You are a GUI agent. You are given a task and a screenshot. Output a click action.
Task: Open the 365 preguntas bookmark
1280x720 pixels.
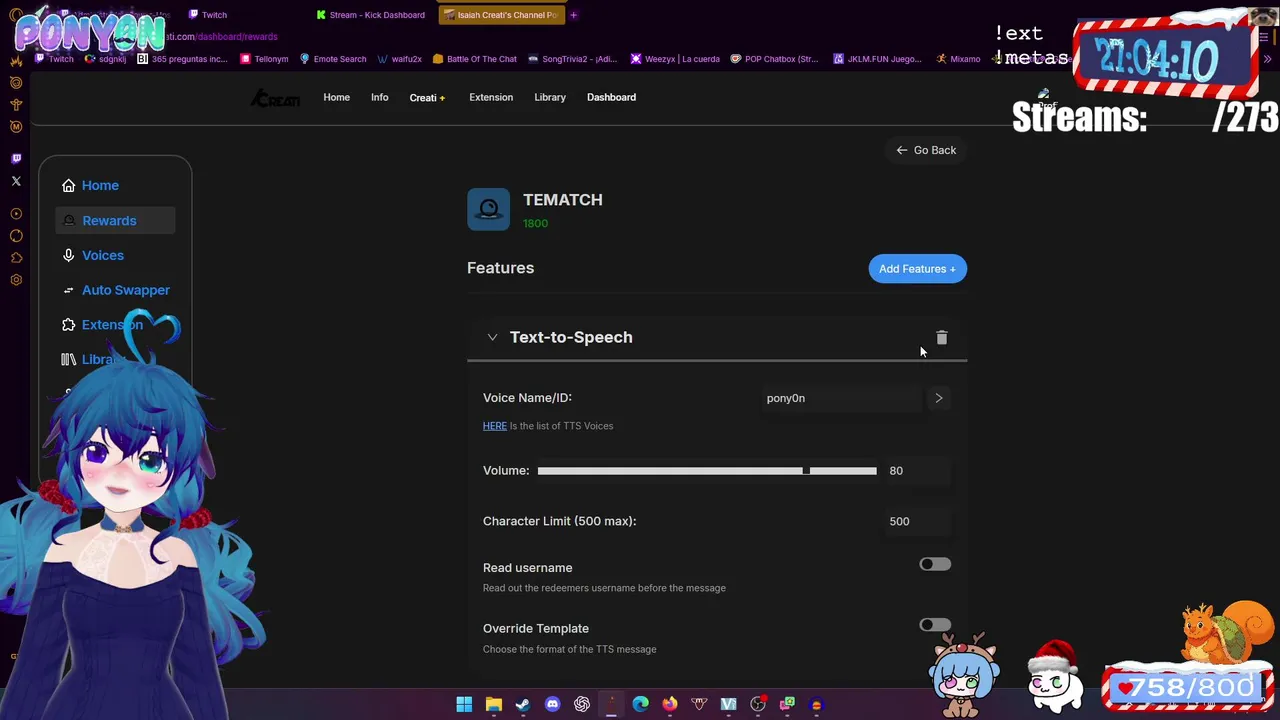point(182,59)
